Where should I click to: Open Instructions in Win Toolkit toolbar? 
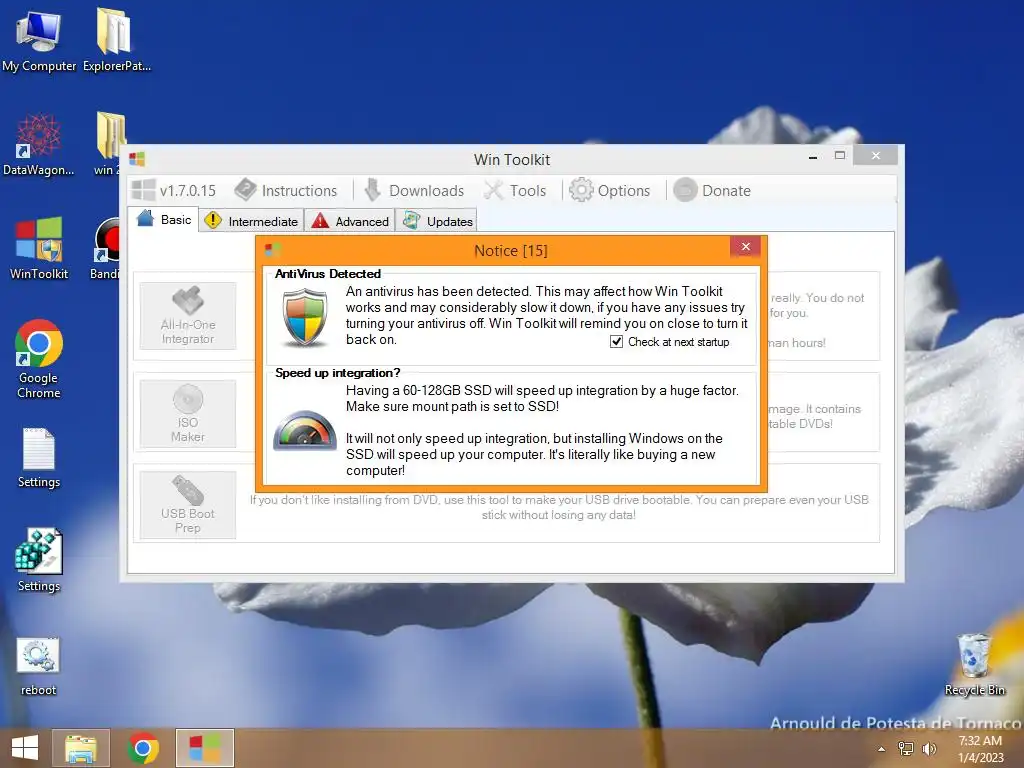point(286,190)
